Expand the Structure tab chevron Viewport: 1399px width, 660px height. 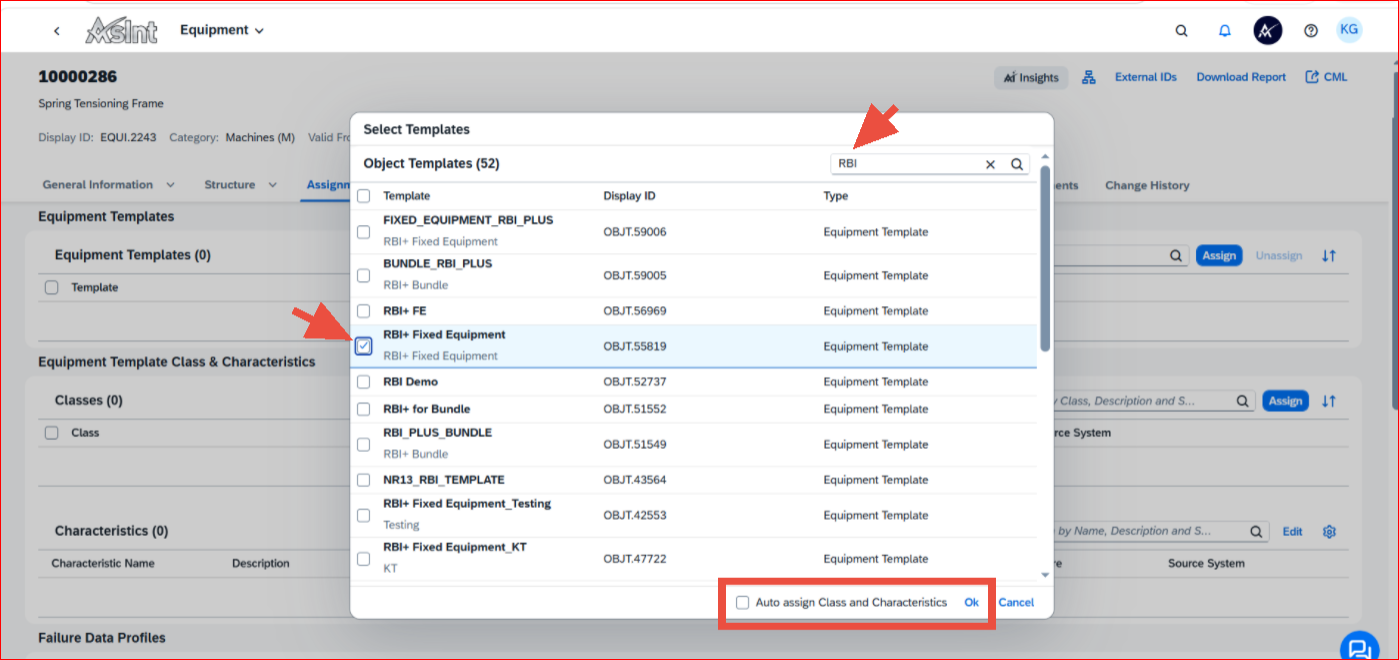(x=273, y=185)
